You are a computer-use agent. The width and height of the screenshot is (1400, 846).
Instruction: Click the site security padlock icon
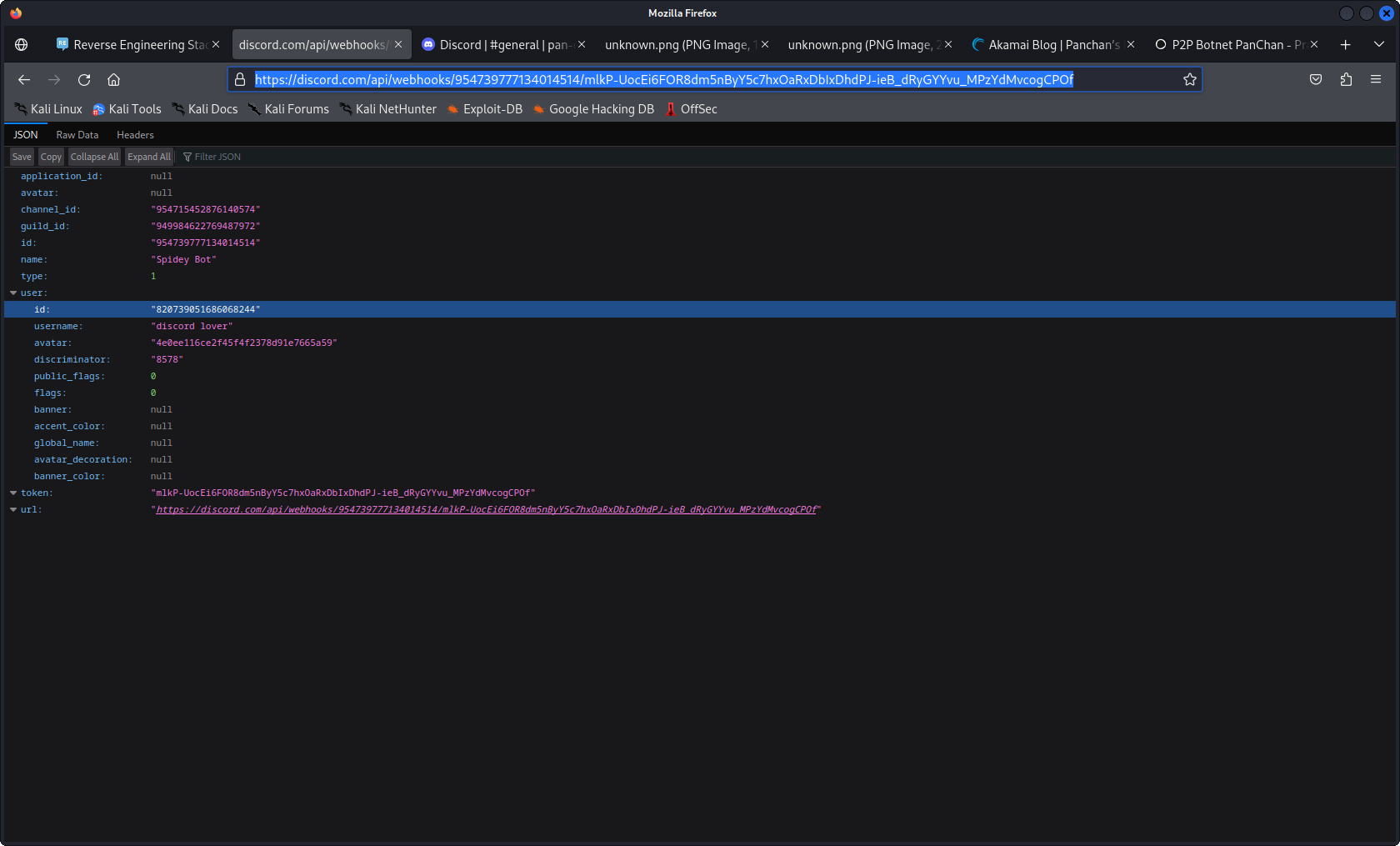click(240, 79)
